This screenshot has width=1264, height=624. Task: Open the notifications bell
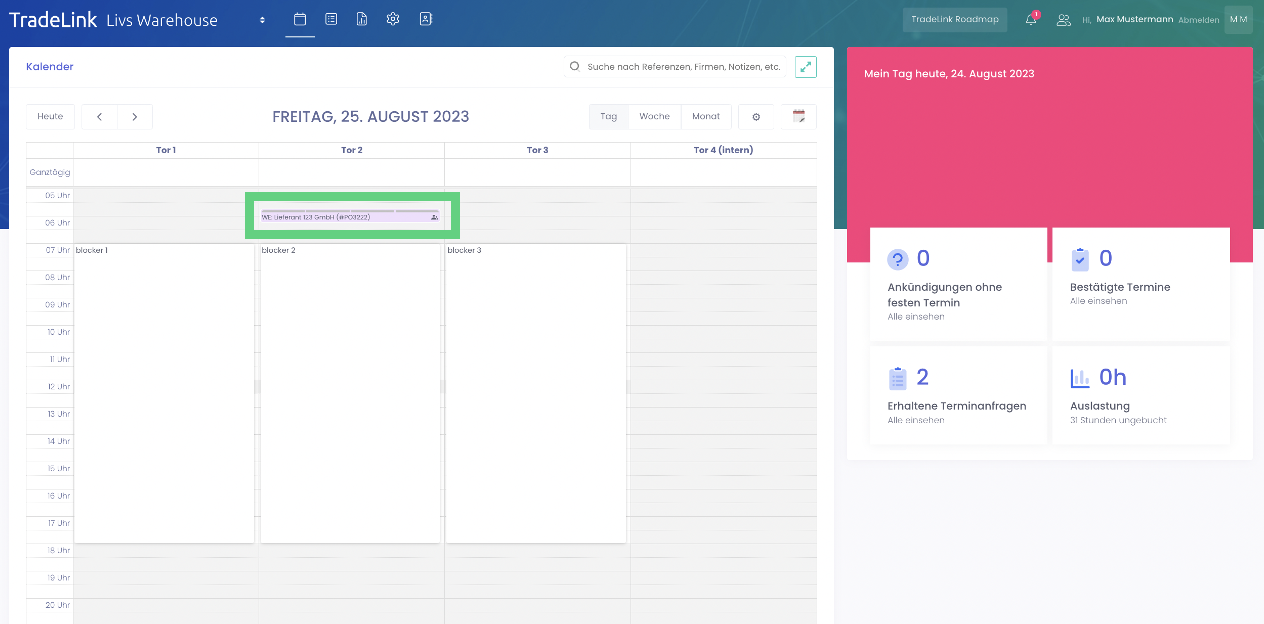point(1031,20)
